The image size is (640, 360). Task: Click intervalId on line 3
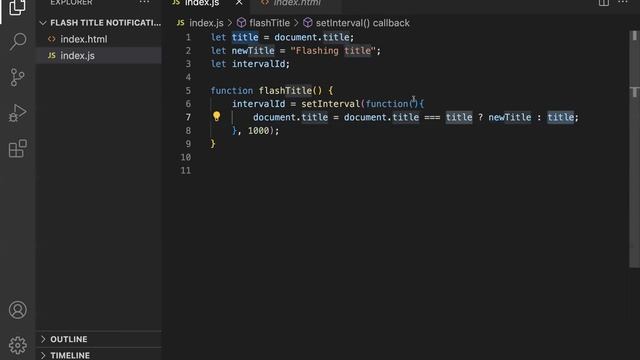258,64
